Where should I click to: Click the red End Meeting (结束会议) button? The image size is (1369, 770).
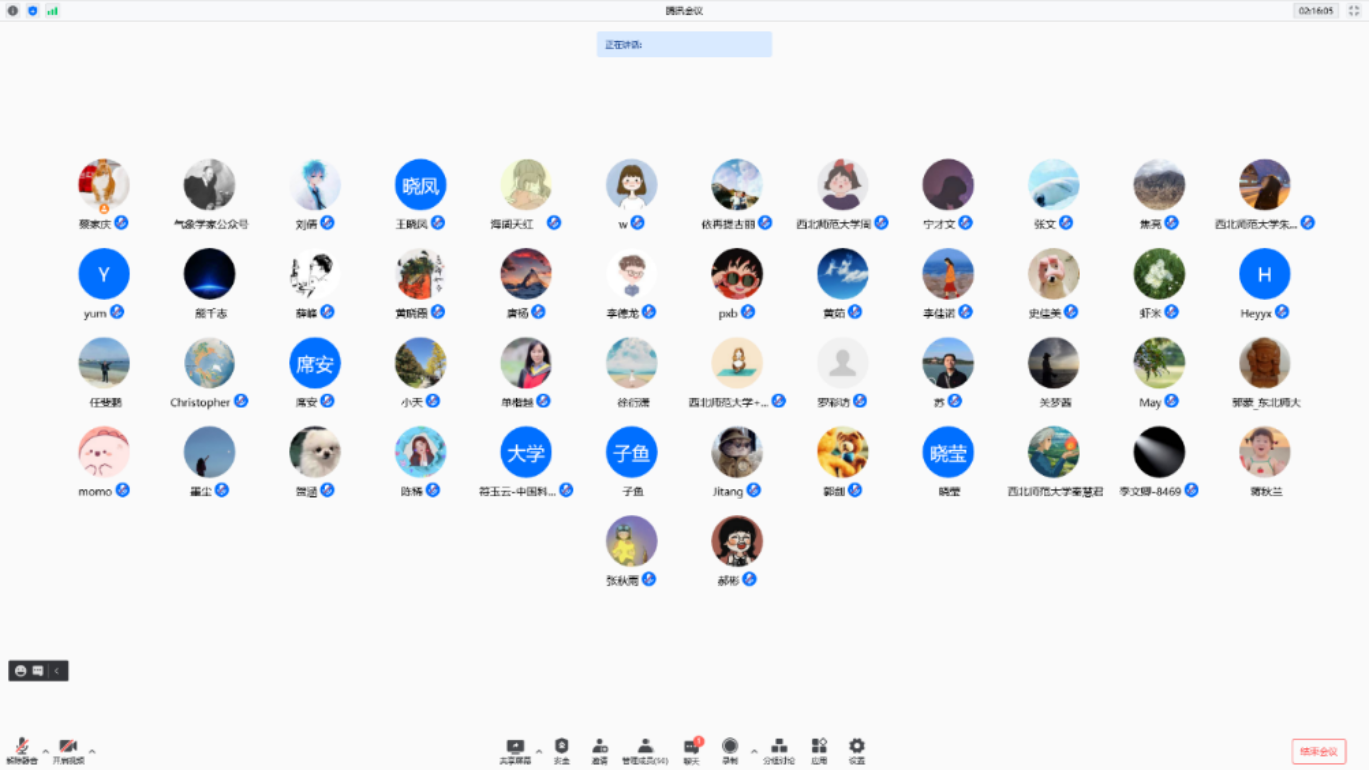click(x=1318, y=751)
